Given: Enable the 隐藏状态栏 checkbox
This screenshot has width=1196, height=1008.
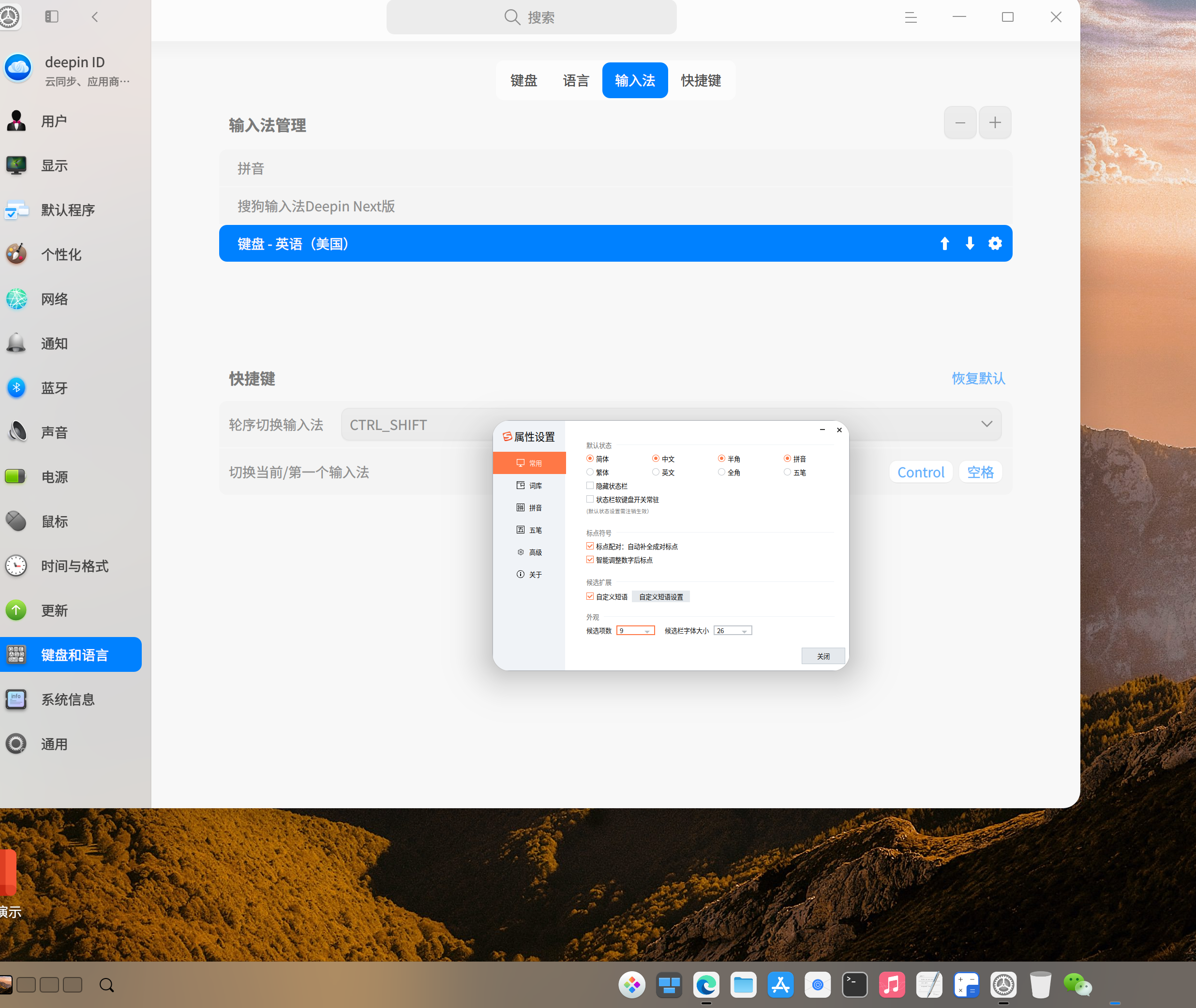Looking at the screenshot, I should [x=590, y=486].
